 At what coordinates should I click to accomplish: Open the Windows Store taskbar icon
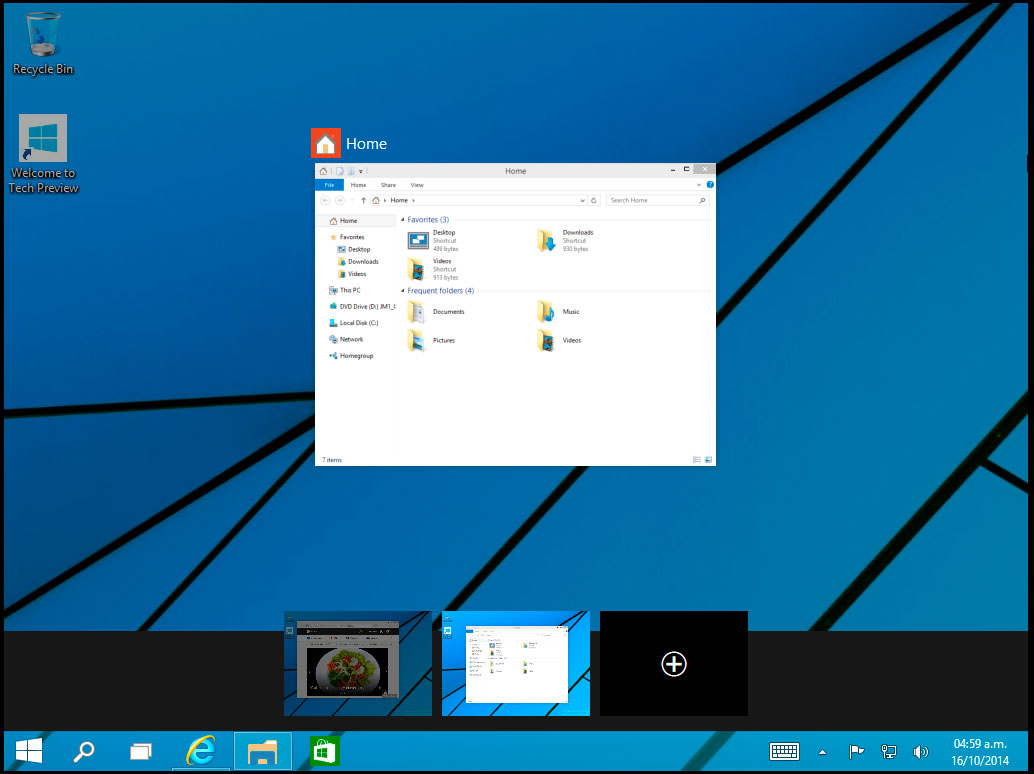324,751
